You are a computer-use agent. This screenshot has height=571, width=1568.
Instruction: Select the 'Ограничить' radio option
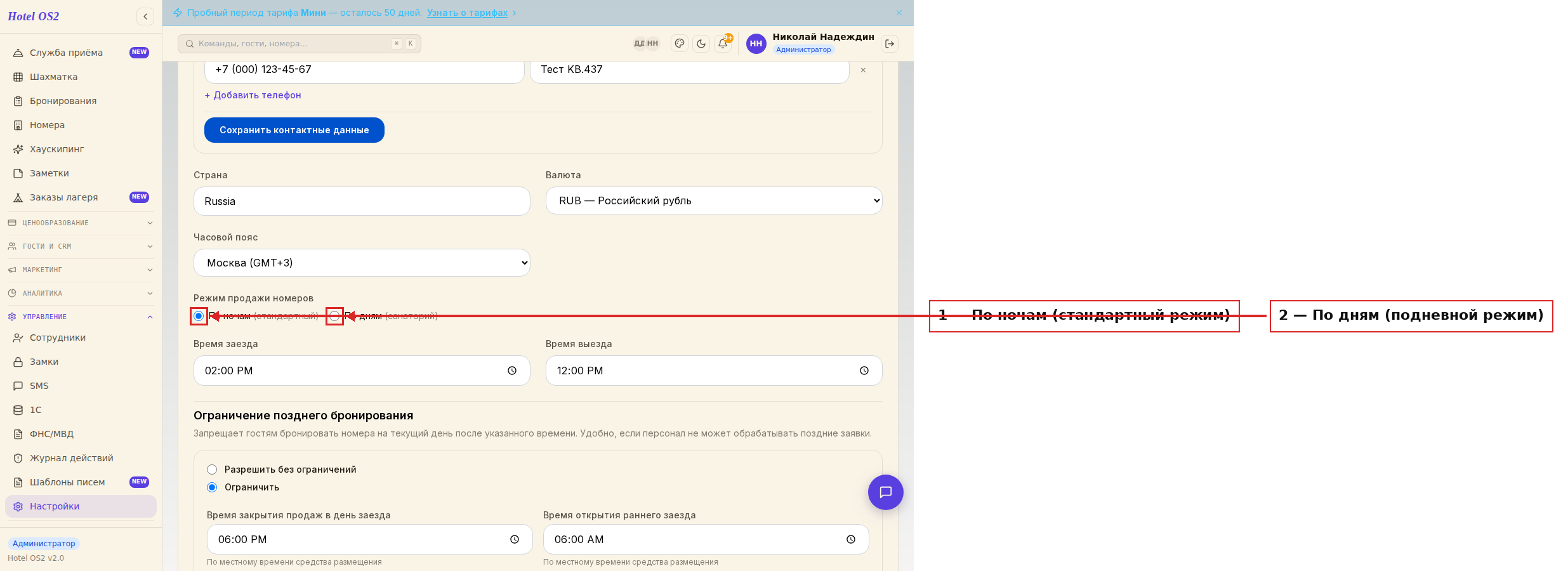click(x=212, y=487)
